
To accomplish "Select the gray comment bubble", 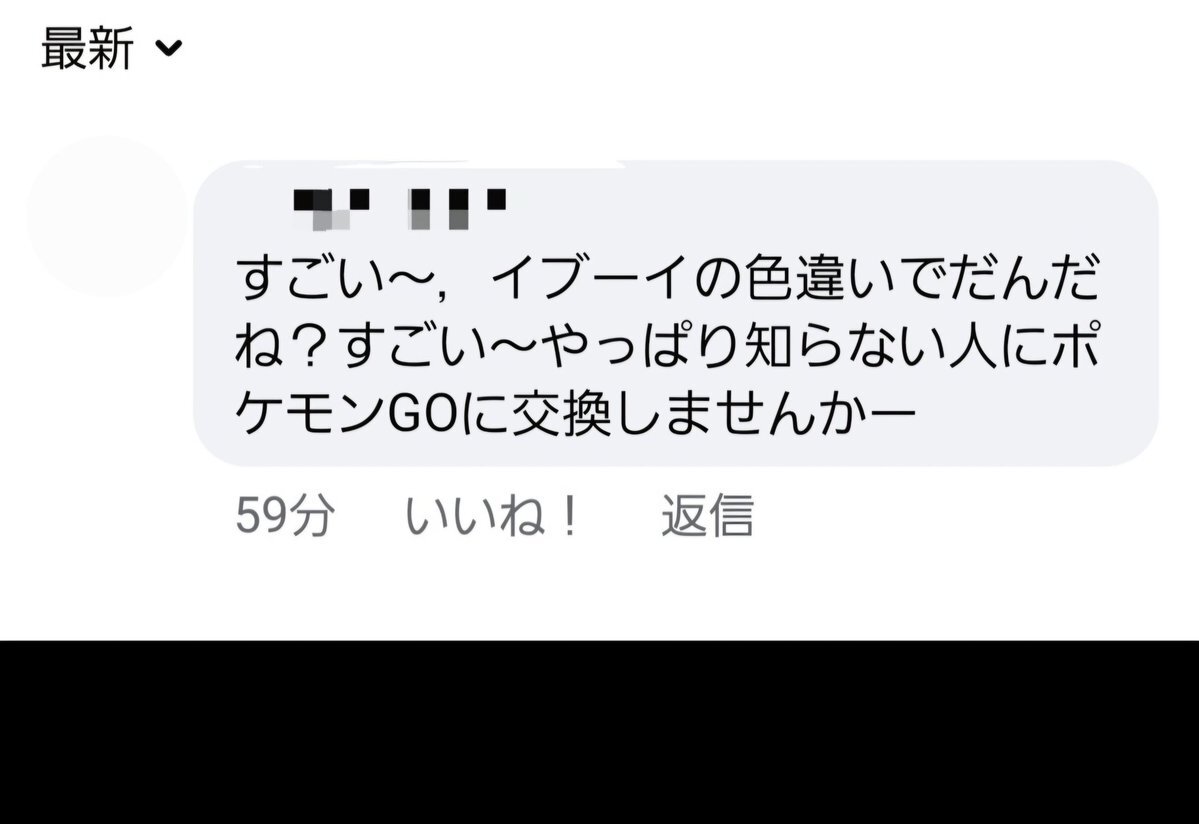I will pos(676,313).
